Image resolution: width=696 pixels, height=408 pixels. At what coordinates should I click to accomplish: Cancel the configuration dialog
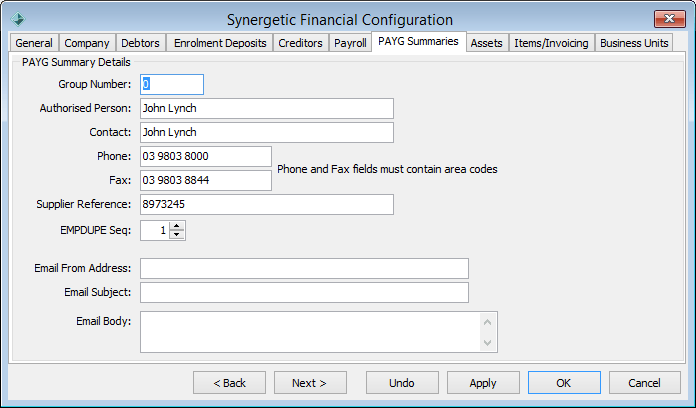pyautogui.click(x=645, y=383)
